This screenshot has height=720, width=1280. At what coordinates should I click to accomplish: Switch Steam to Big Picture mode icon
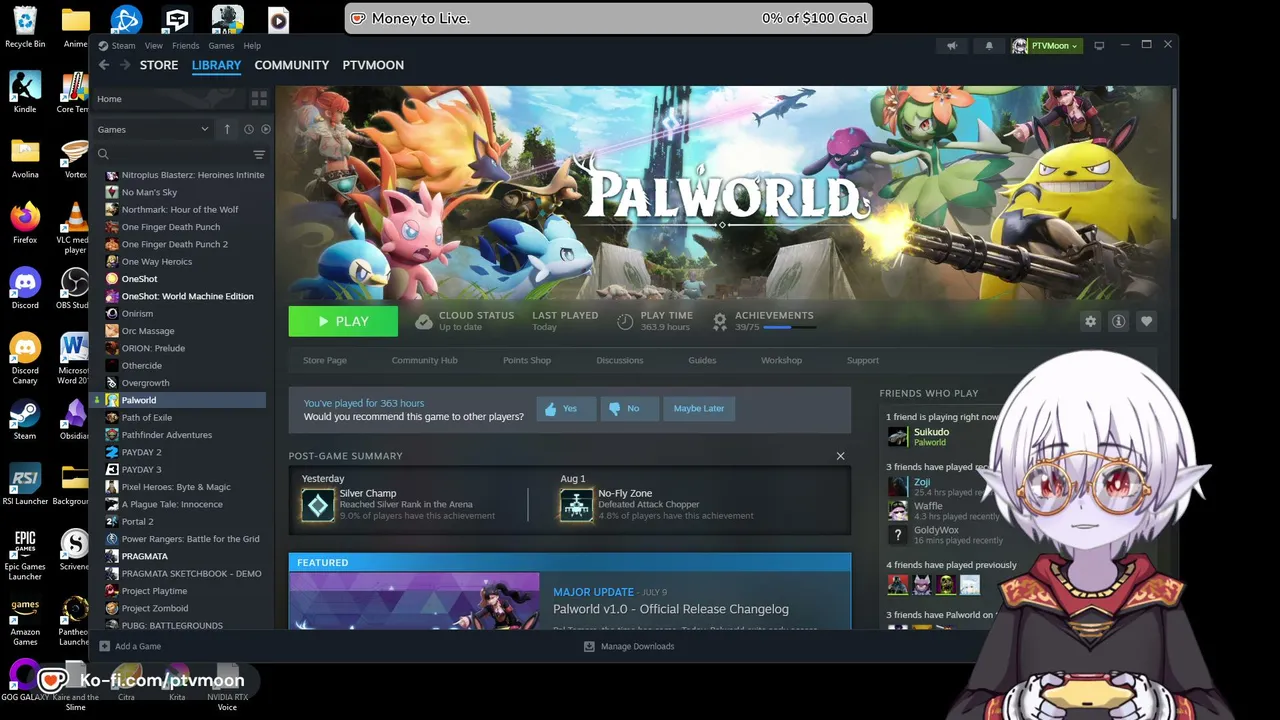(1099, 46)
